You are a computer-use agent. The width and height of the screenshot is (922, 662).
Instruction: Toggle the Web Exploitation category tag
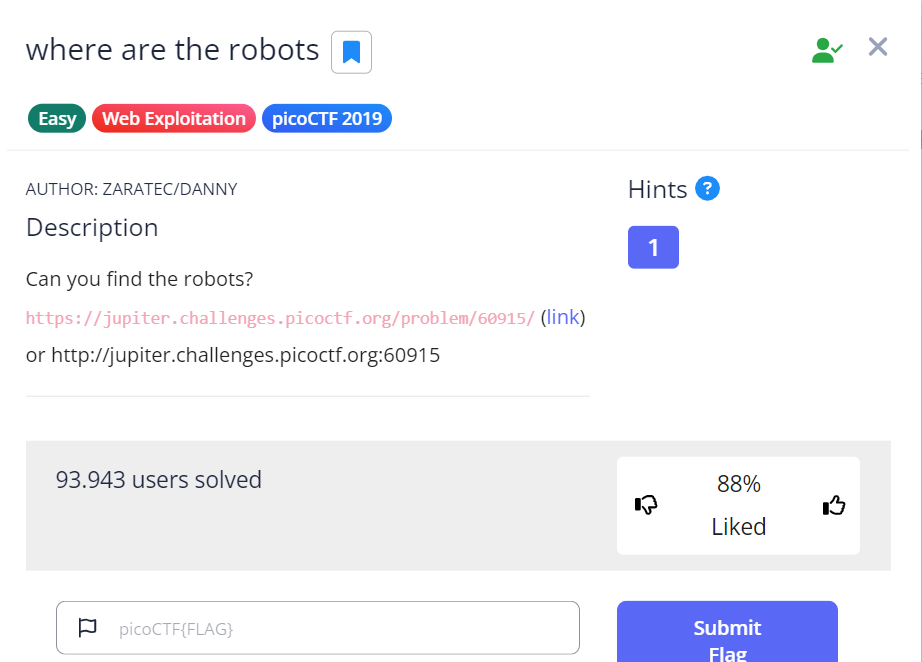point(173,118)
